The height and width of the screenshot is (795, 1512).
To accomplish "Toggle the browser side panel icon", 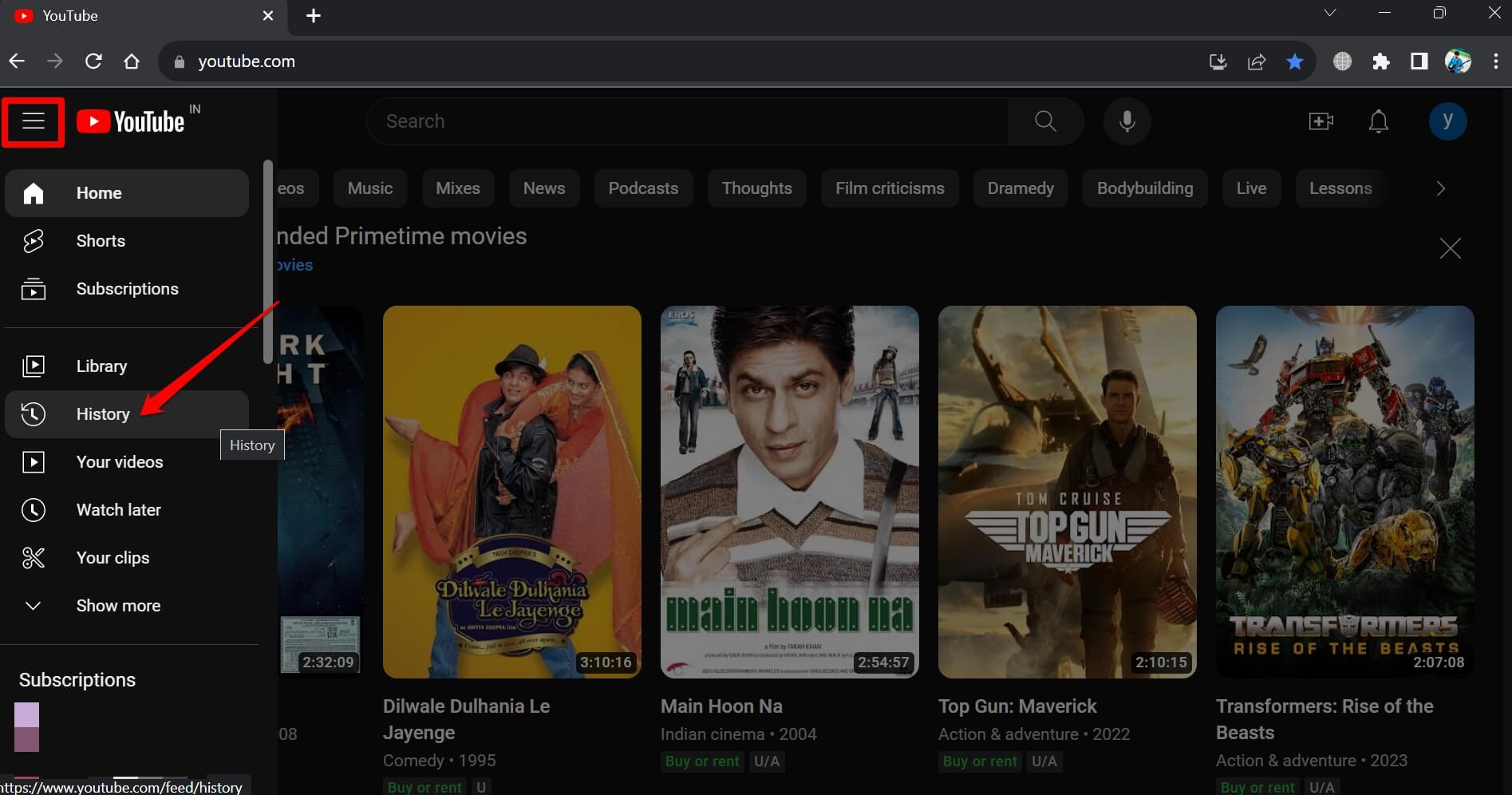I will click(1419, 61).
